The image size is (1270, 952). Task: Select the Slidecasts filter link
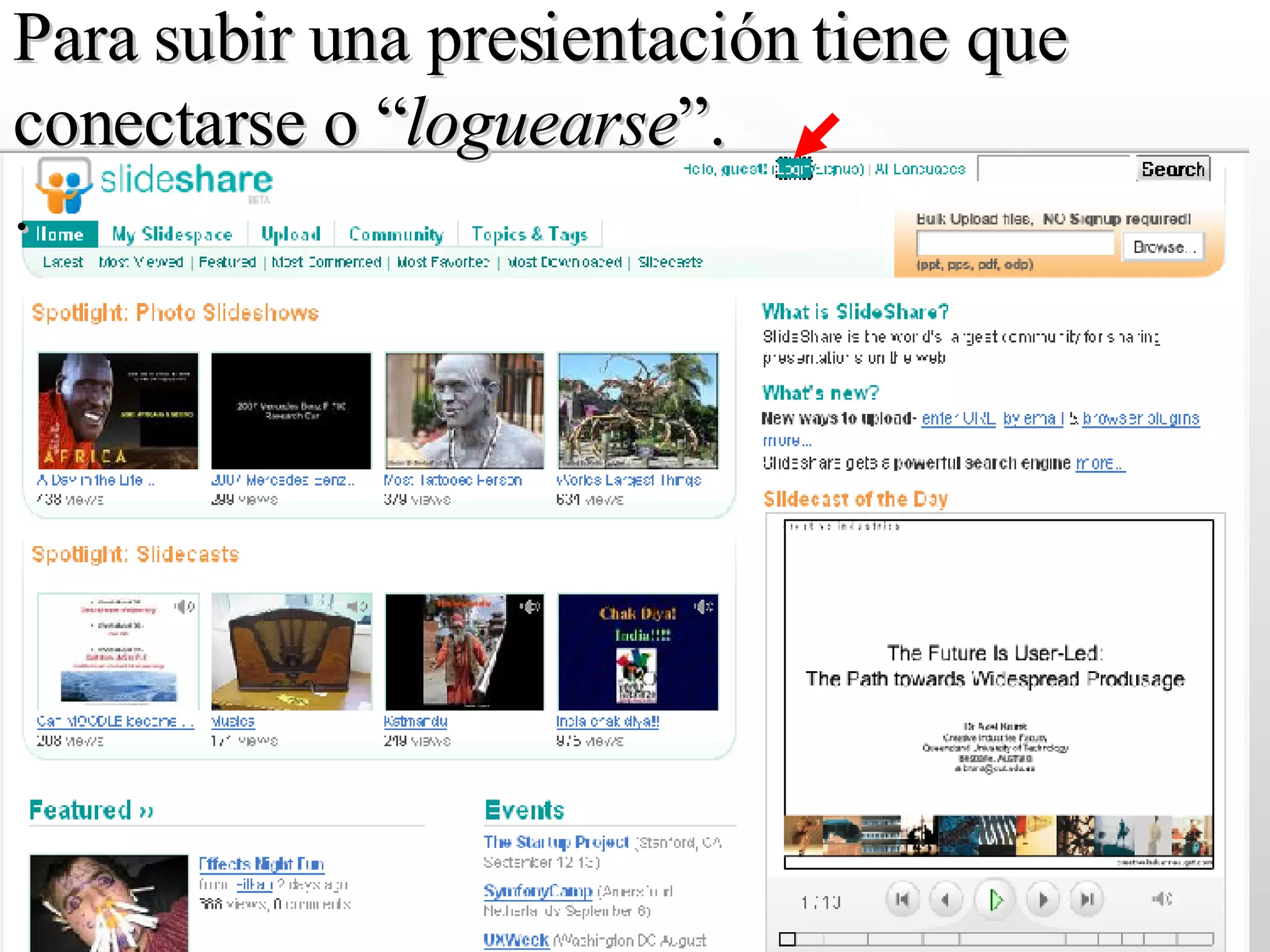pyautogui.click(x=670, y=262)
